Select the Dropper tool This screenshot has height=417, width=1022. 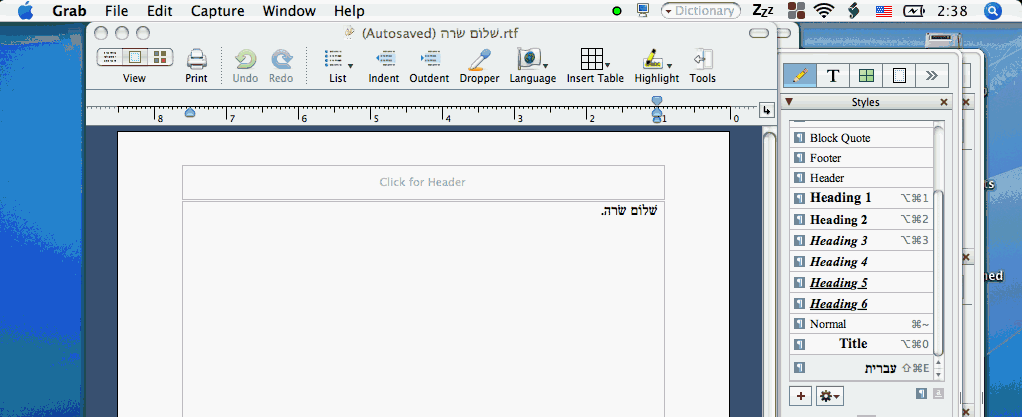tap(479, 59)
